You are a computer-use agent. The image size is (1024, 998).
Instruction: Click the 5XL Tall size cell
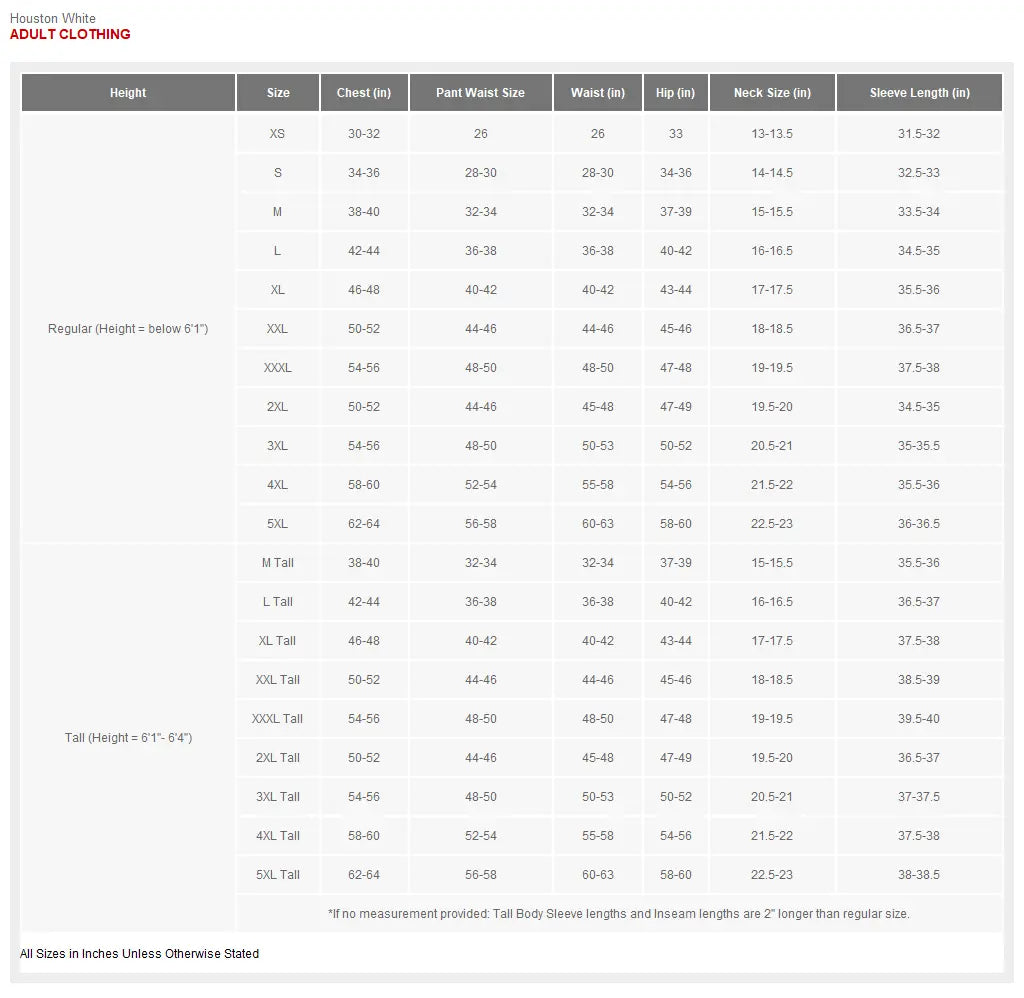click(278, 875)
